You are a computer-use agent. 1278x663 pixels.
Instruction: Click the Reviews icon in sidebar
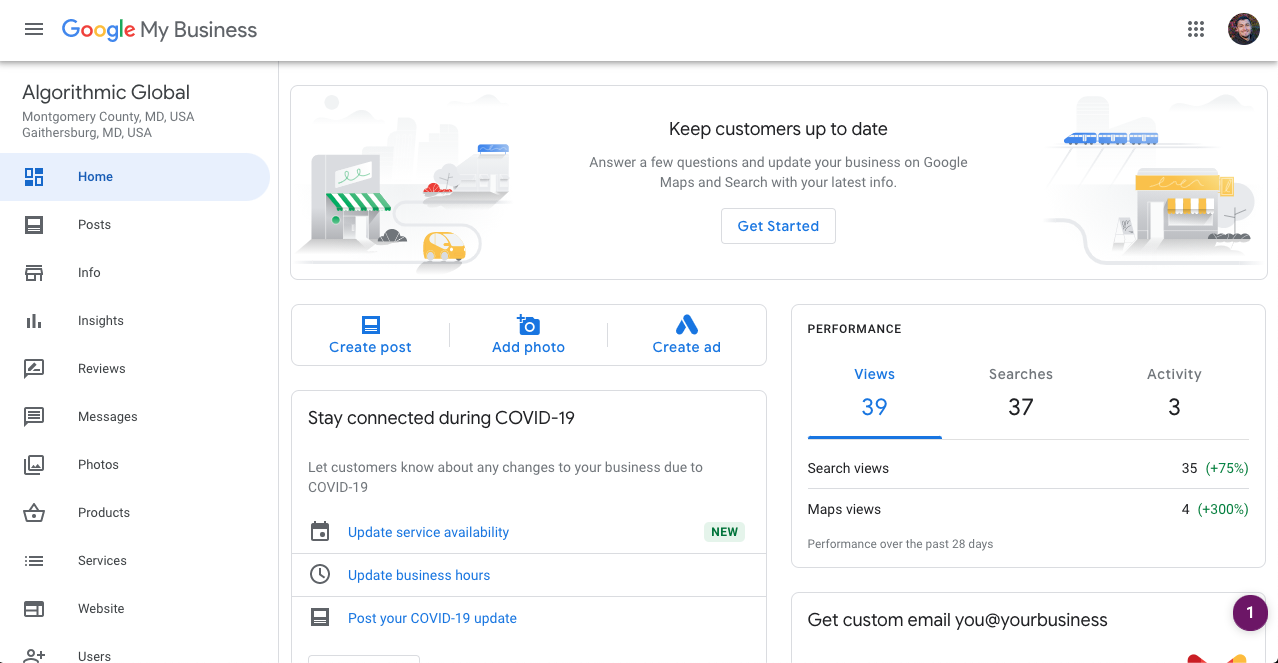[x=34, y=369]
